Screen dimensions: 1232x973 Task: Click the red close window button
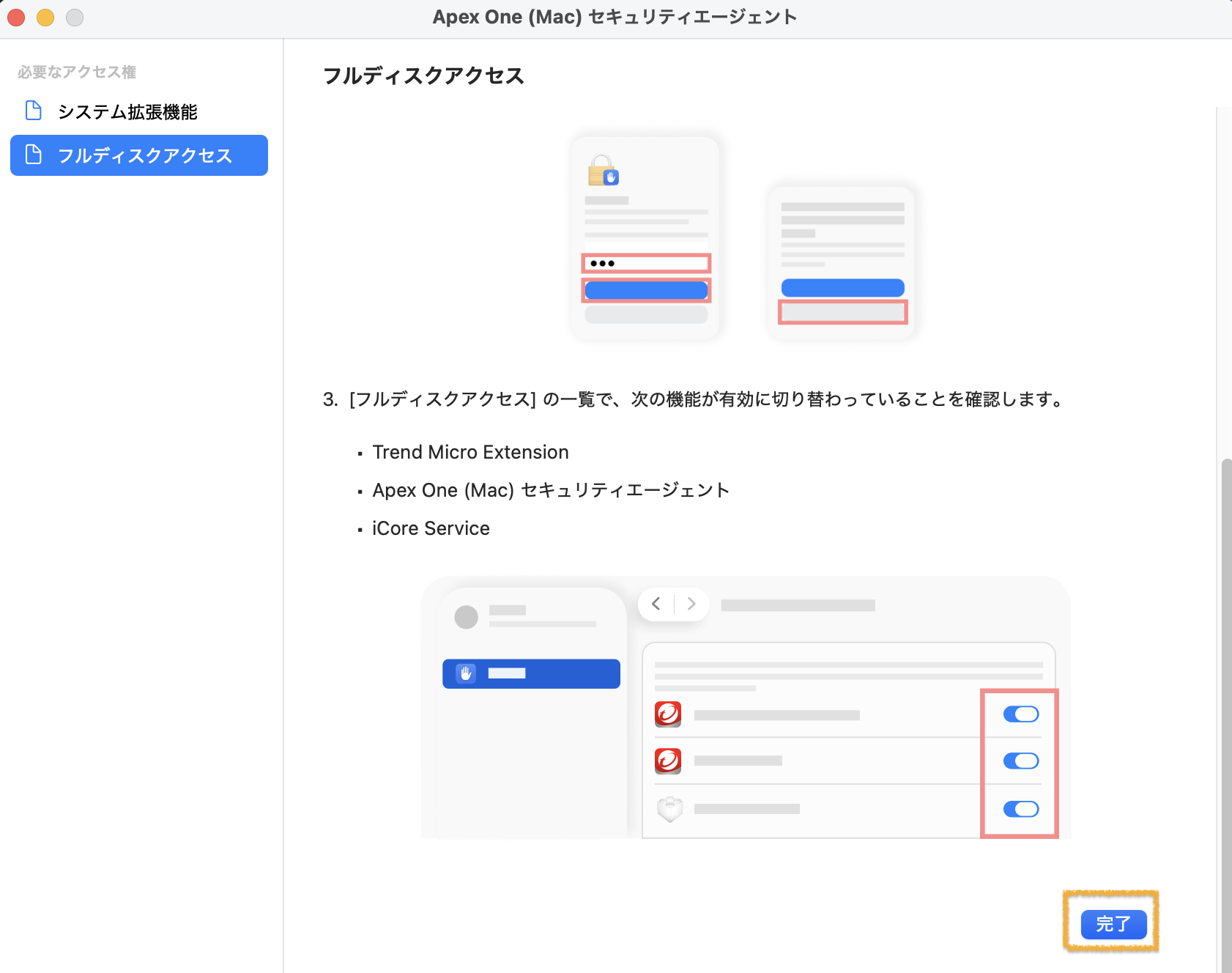(16, 17)
